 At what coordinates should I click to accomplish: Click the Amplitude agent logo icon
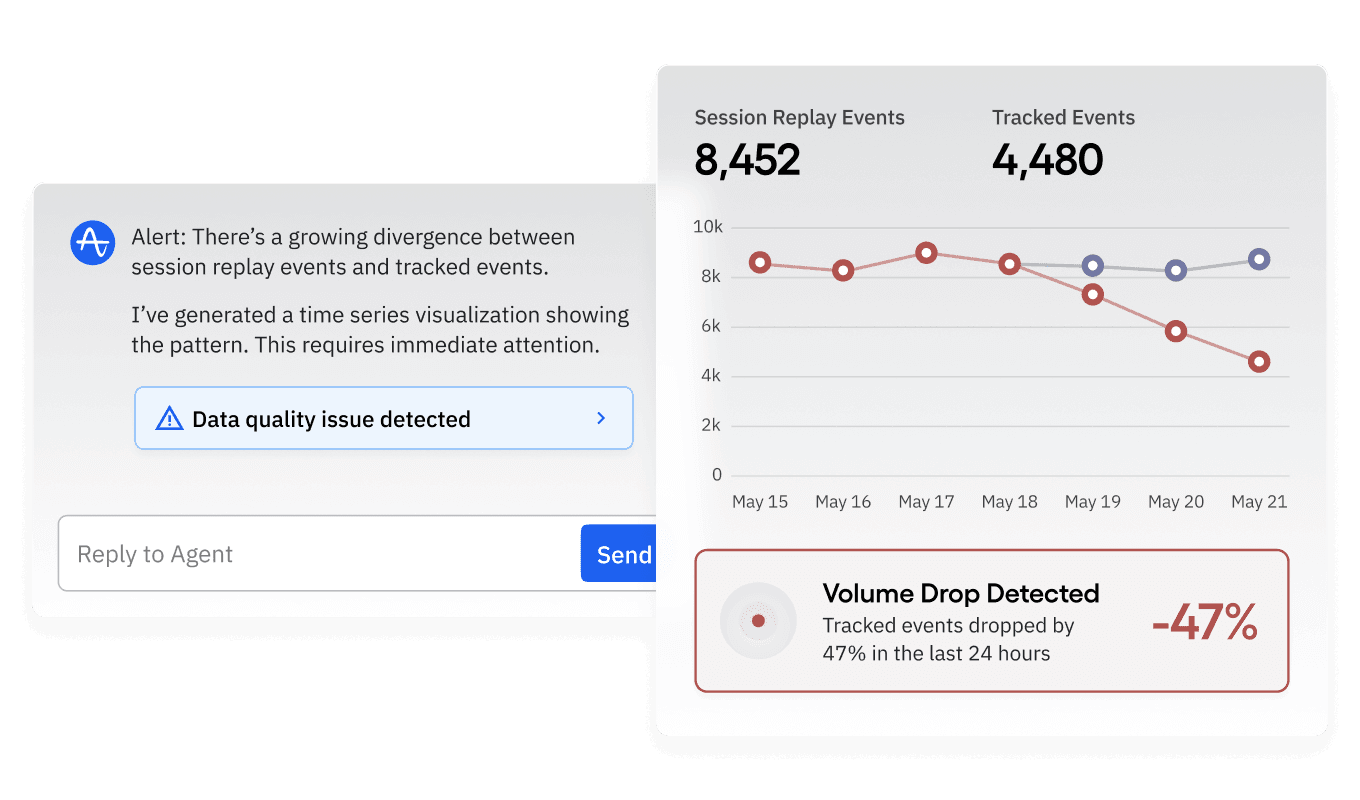tap(93, 243)
